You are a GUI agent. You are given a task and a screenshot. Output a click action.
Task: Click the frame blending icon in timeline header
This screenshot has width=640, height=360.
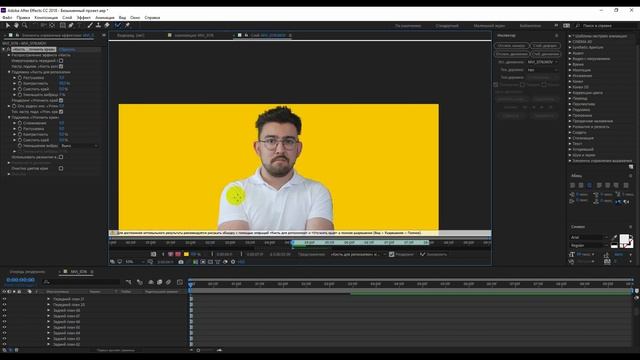pyautogui.click(x=160, y=282)
